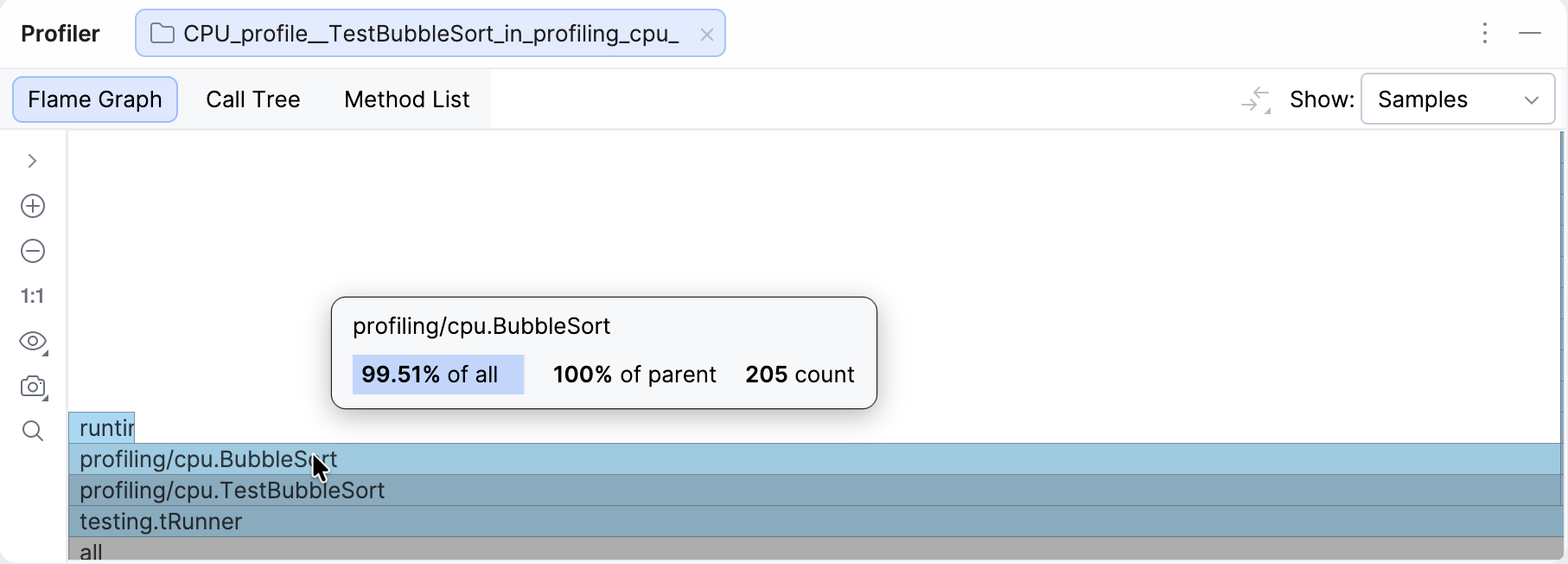Expand the left sidebar chevron
The height and width of the screenshot is (564, 1568).
click(33, 161)
